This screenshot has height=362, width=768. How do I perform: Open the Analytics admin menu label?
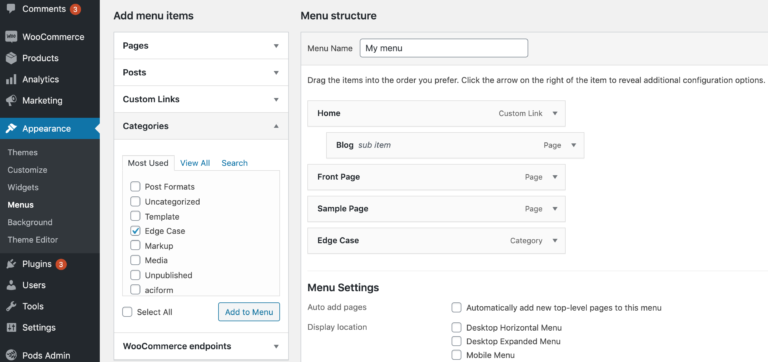coord(40,79)
